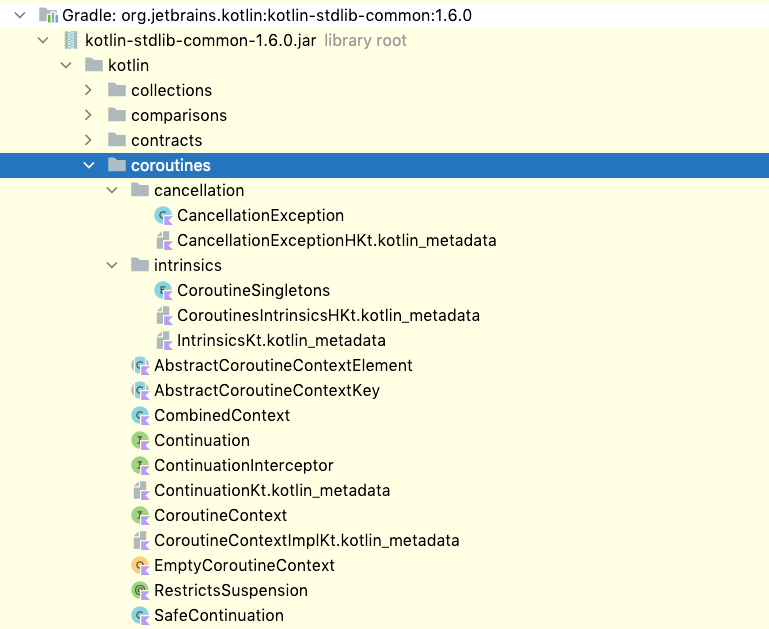Click the kotlin-stdlib-common jar archive icon
The image size is (769, 629).
[71, 41]
